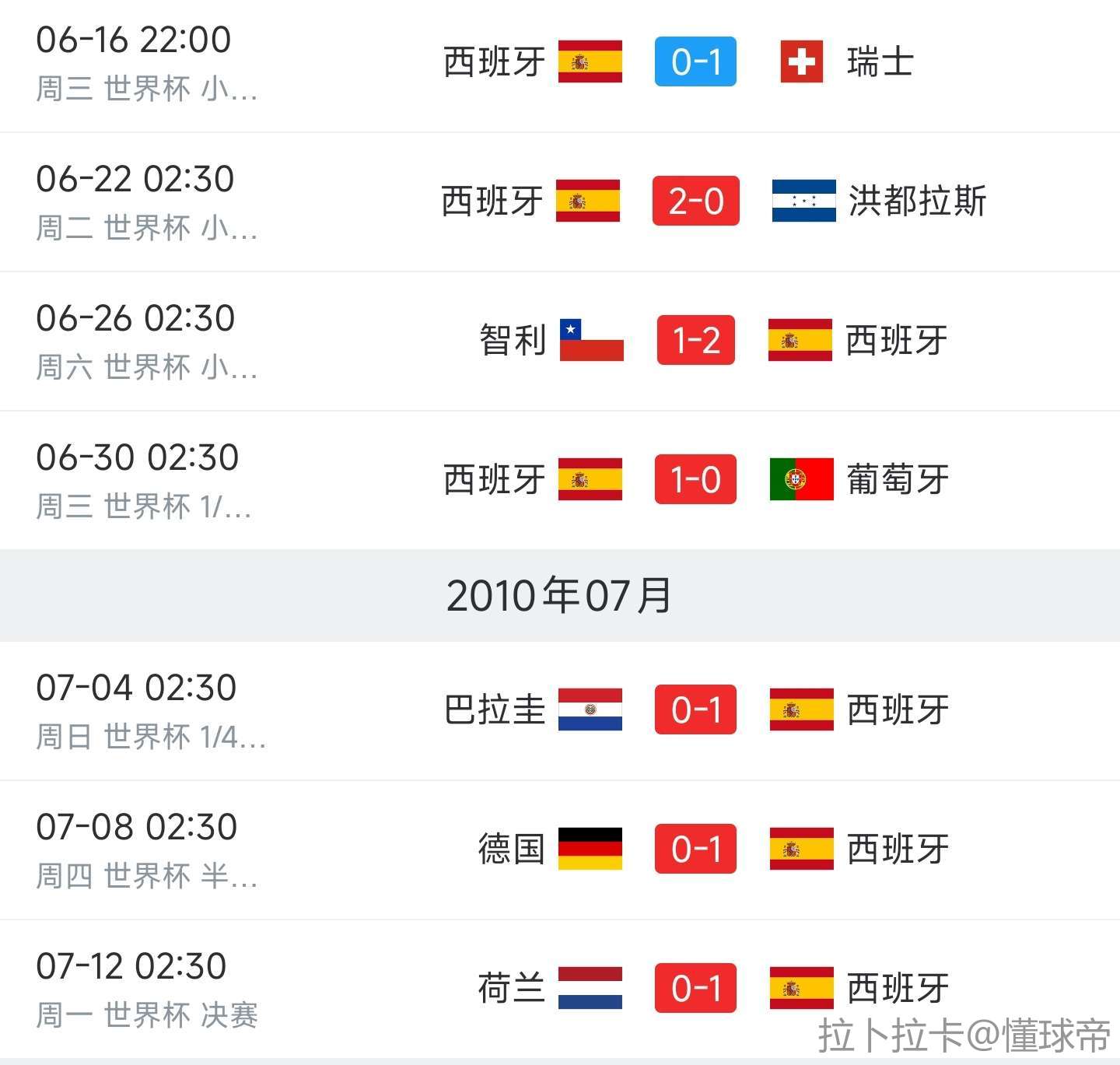Click the Paraguay flag icon
Image resolution: width=1120 pixels, height=1065 pixels.
click(x=590, y=709)
